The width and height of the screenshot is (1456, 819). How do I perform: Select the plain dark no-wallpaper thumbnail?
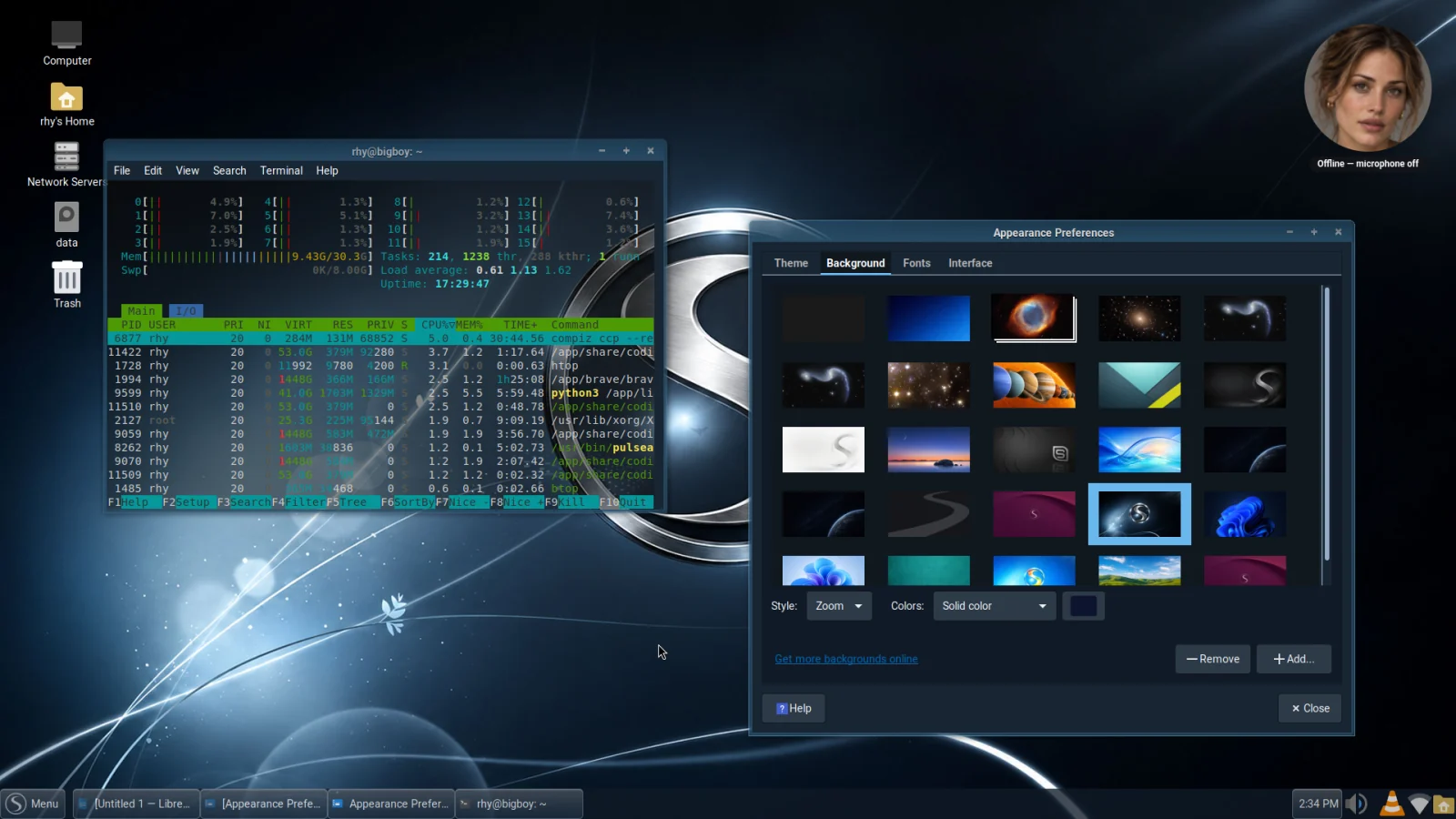[x=824, y=318]
